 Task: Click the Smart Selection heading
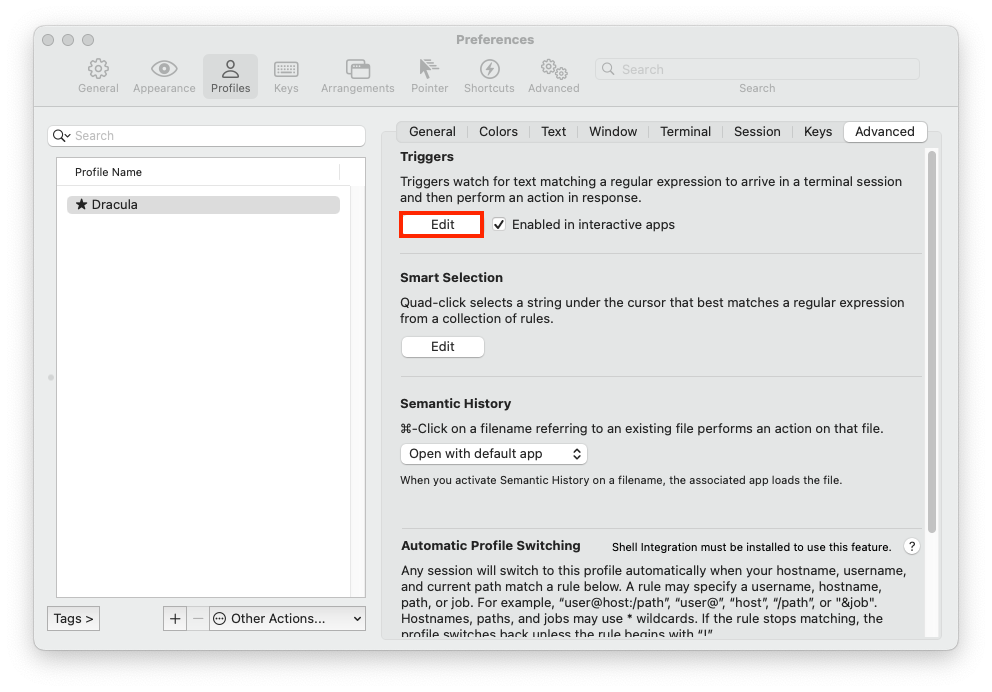click(451, 278)
